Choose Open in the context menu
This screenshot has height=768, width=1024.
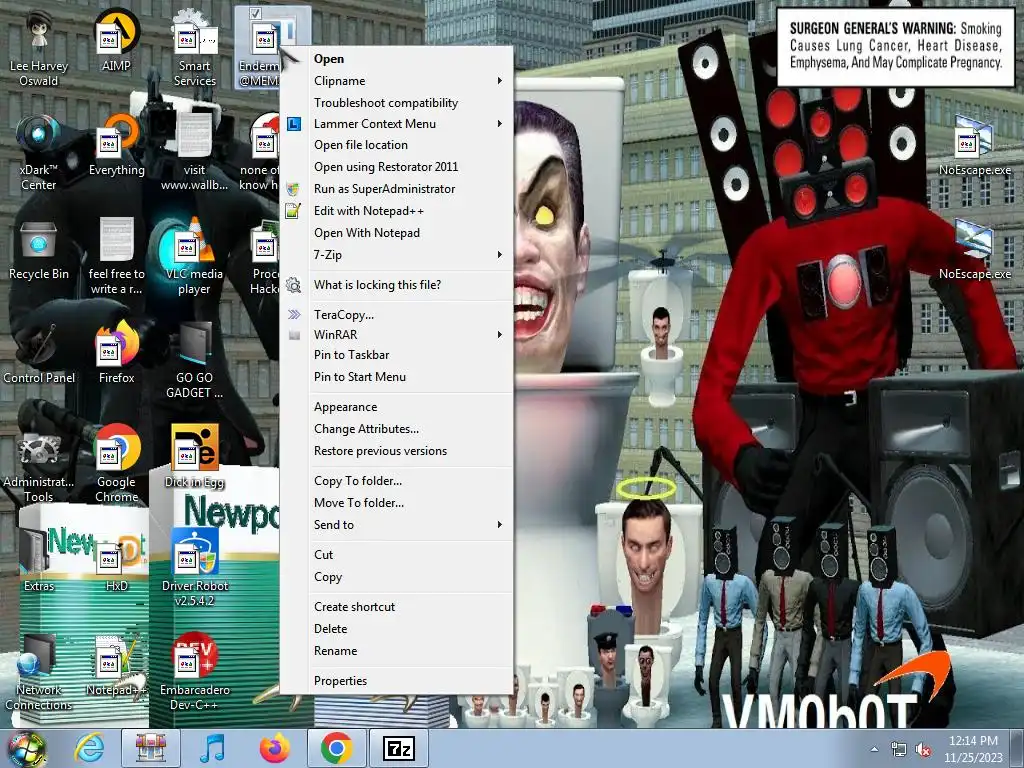(397, 59)
